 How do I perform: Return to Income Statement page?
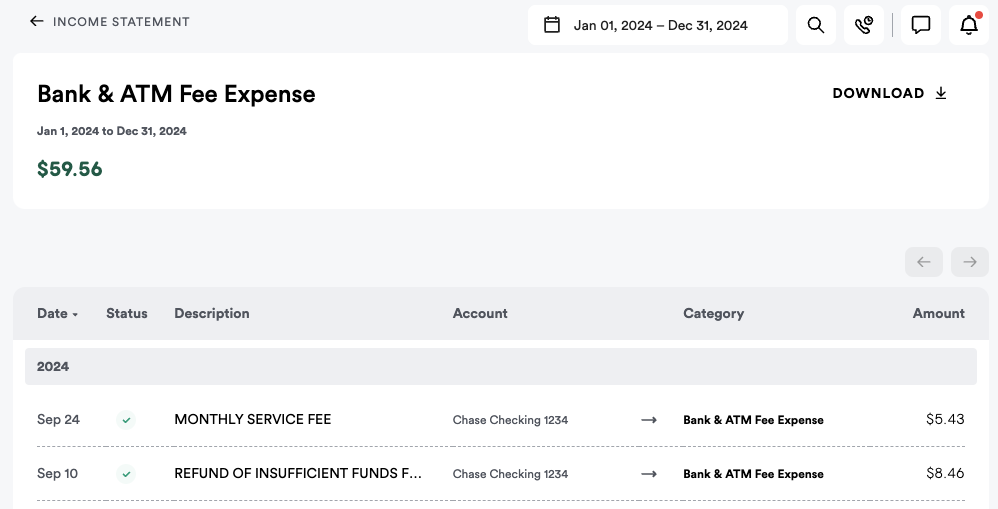(120, 21)
